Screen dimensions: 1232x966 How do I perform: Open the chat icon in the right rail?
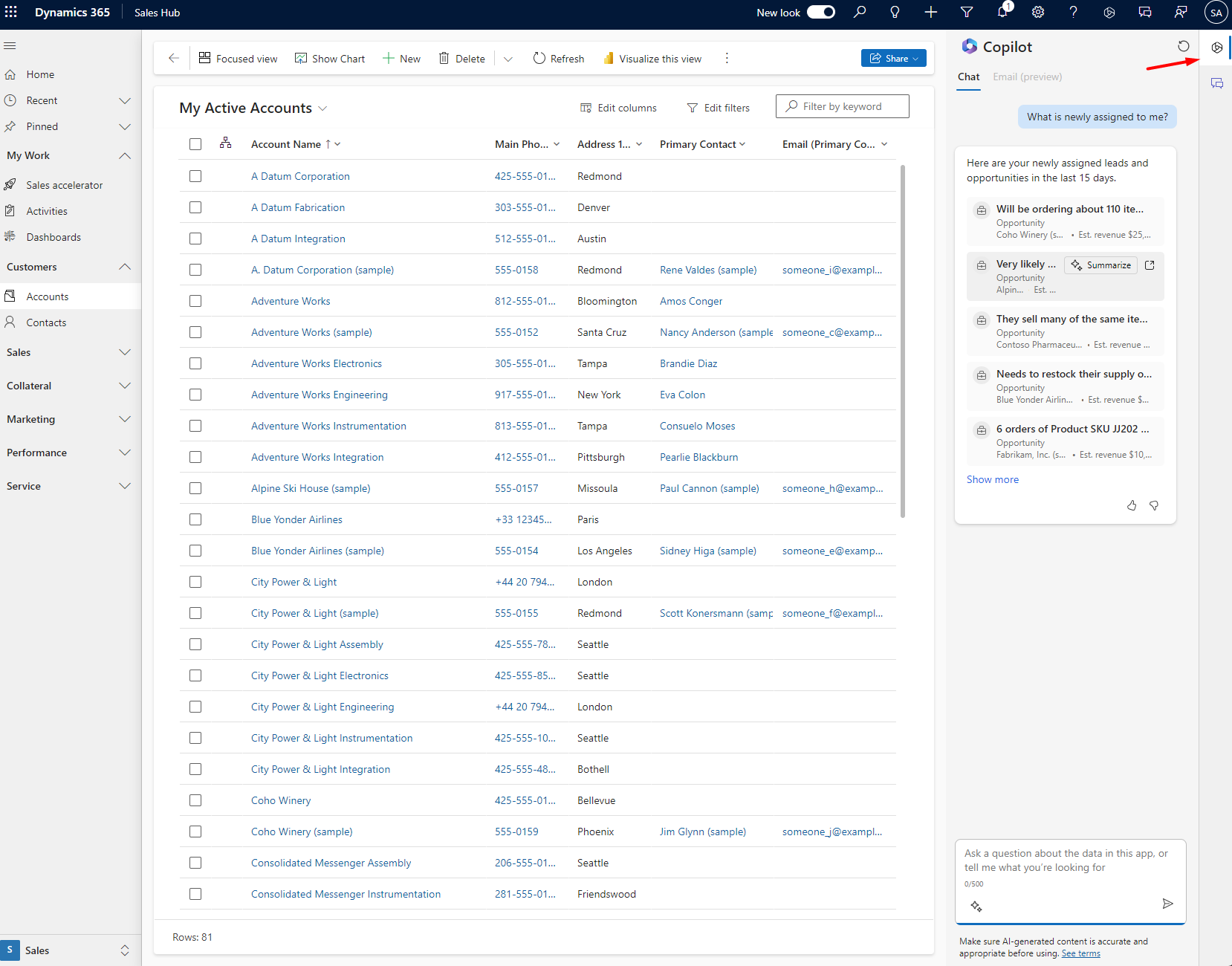point(1217,83)
